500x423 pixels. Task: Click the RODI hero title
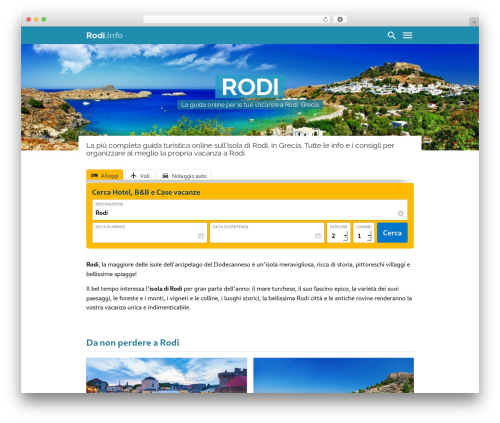click(250, 87)
